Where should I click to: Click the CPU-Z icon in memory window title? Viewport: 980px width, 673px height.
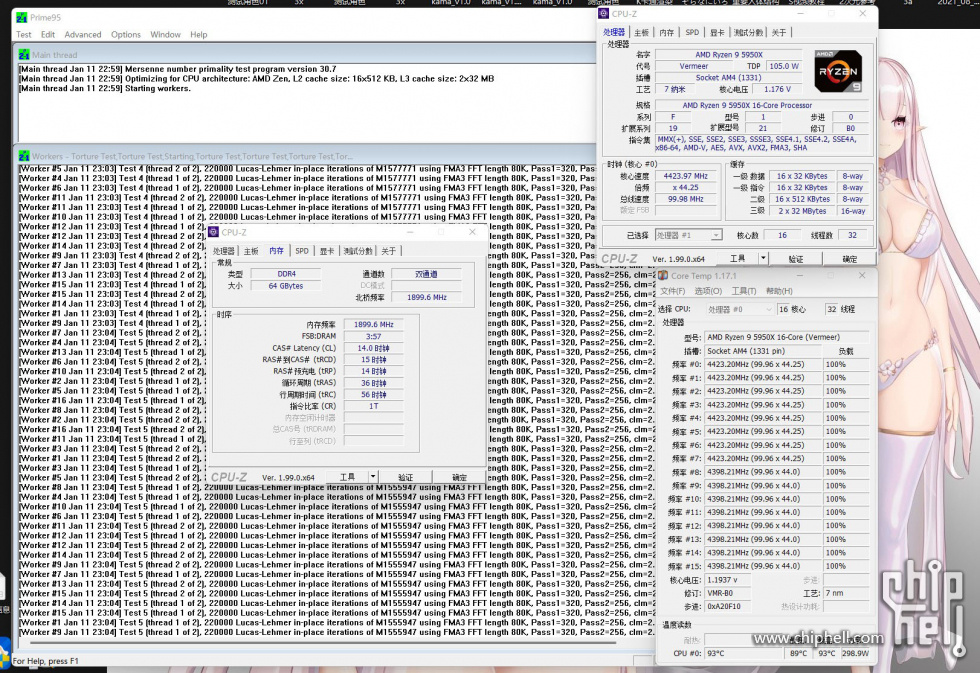tap(214, 232)
